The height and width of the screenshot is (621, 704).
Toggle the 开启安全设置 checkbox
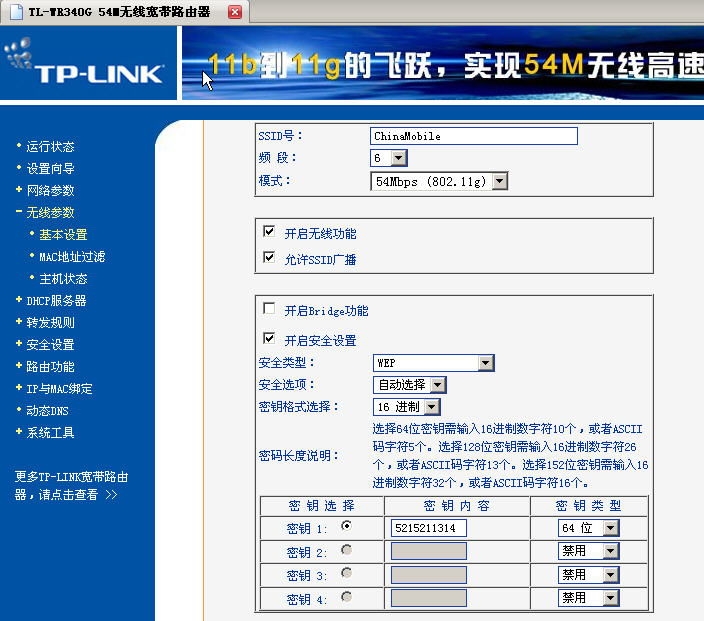point(268,338)
